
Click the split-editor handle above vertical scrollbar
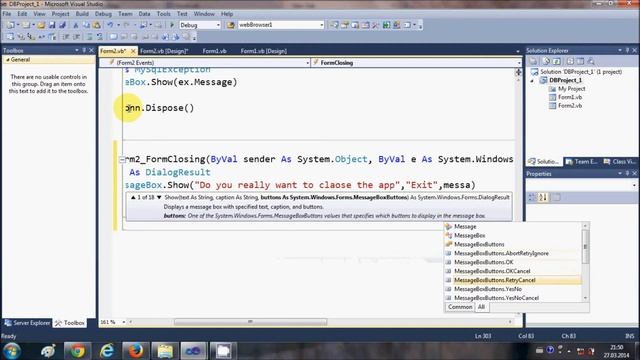pos(518,72)
